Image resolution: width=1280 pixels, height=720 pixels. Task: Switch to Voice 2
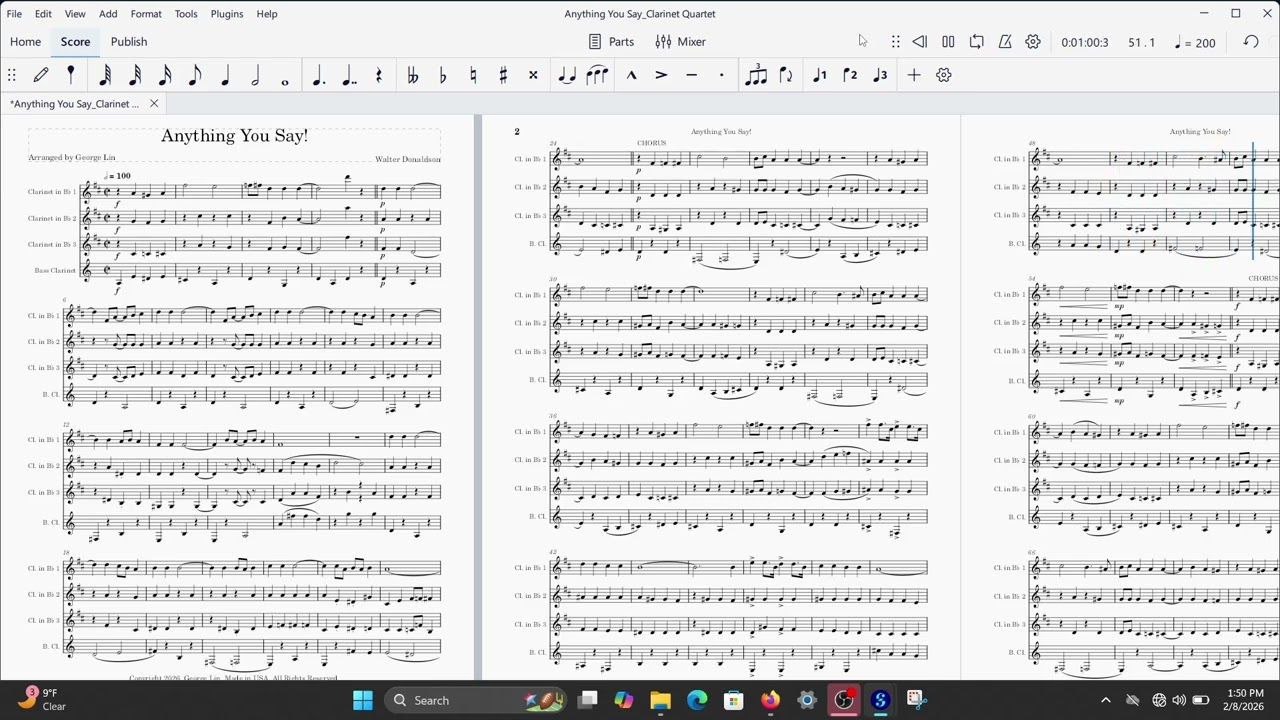coord(850,75)
